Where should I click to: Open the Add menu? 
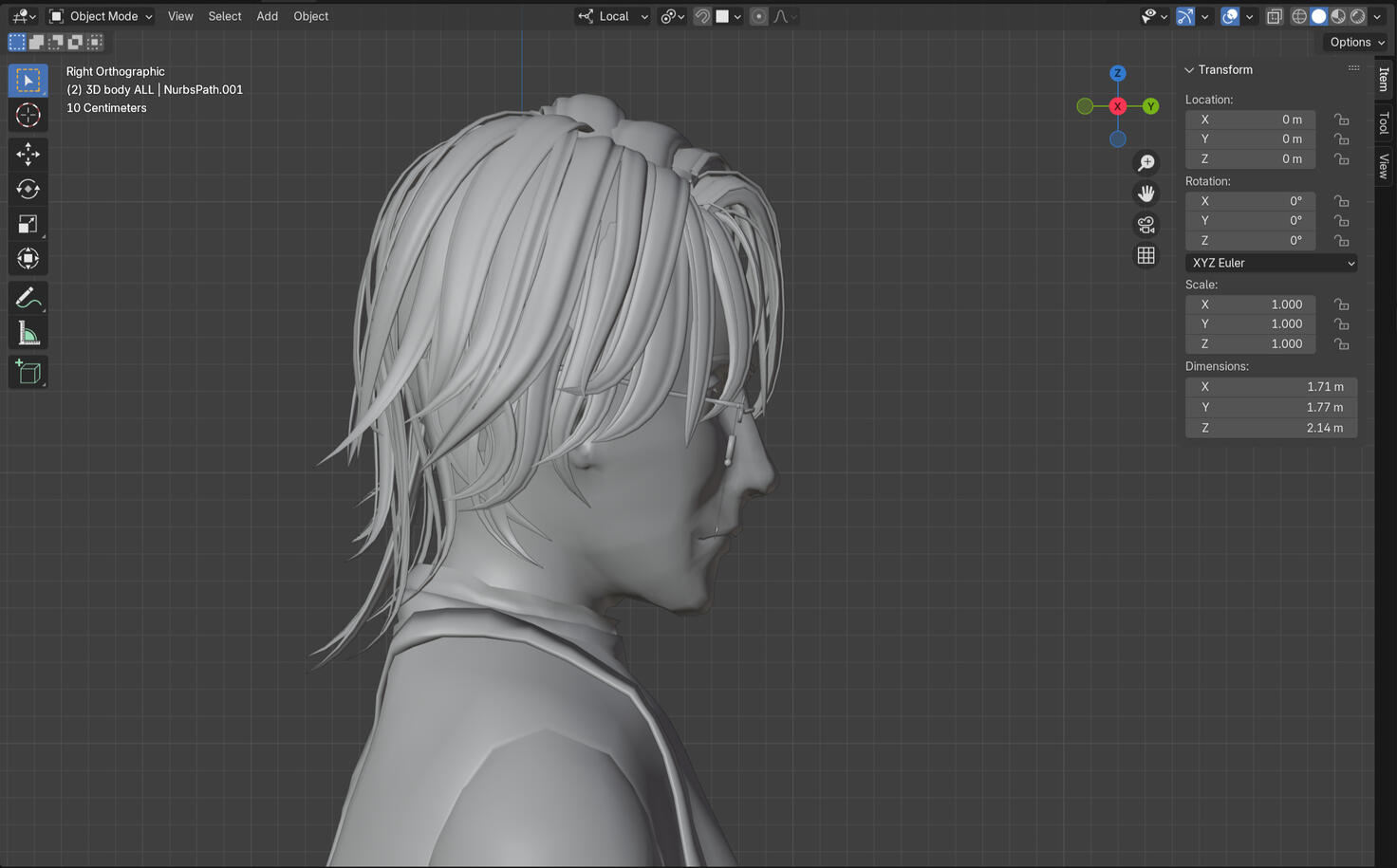[267, 16]
